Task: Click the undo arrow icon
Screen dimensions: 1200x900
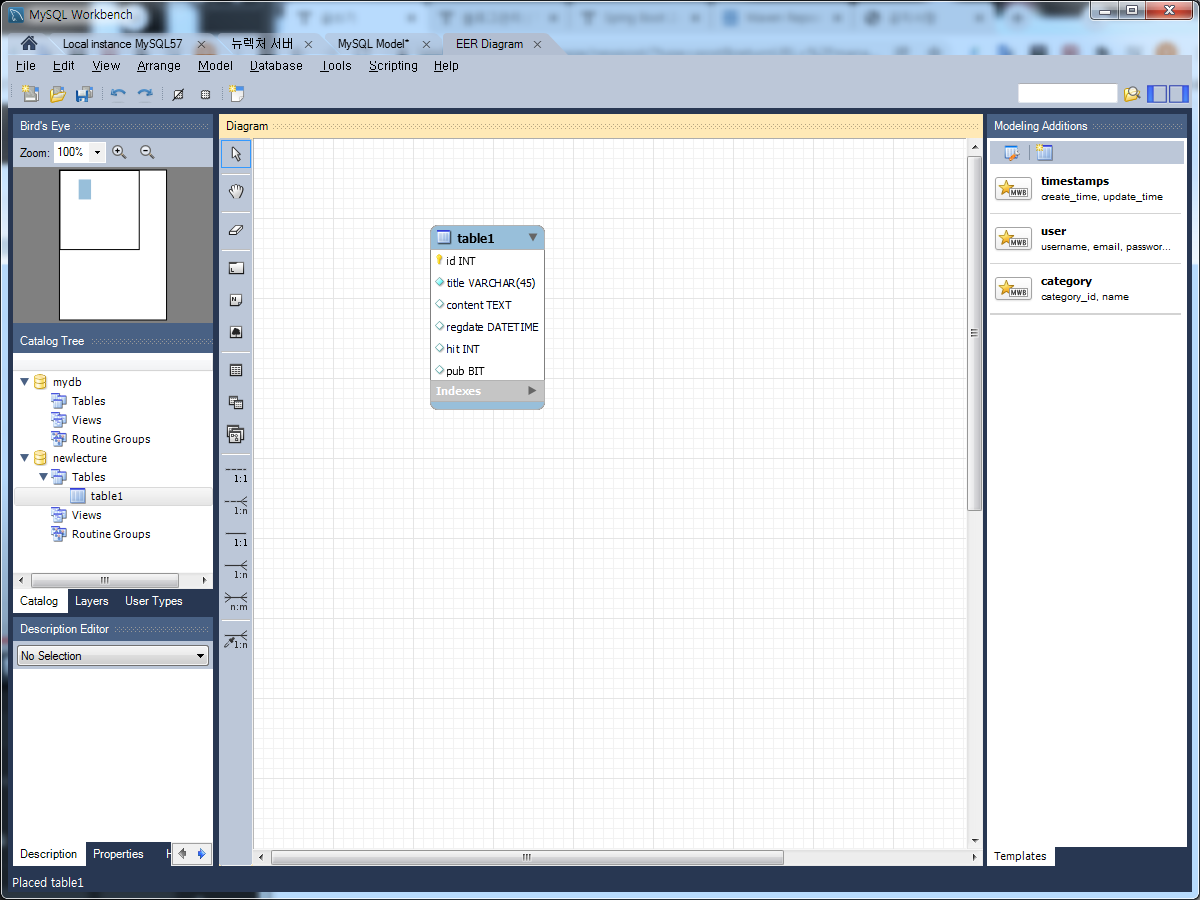Action: [x=118, y=94]
